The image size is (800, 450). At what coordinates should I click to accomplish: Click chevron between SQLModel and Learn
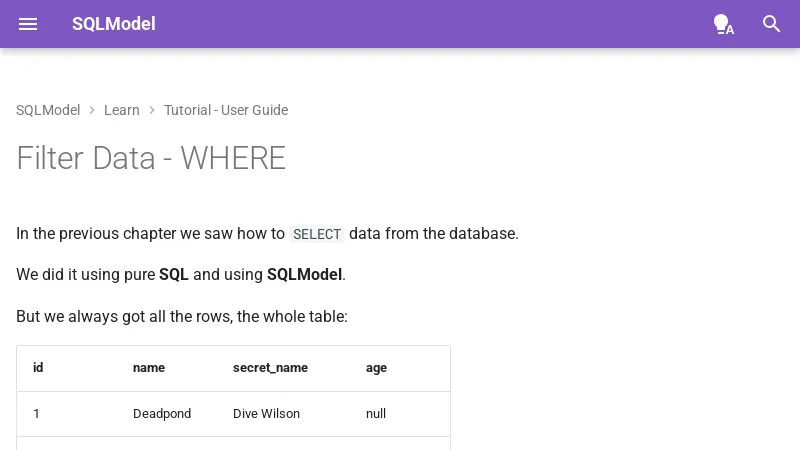click(92, 110)
